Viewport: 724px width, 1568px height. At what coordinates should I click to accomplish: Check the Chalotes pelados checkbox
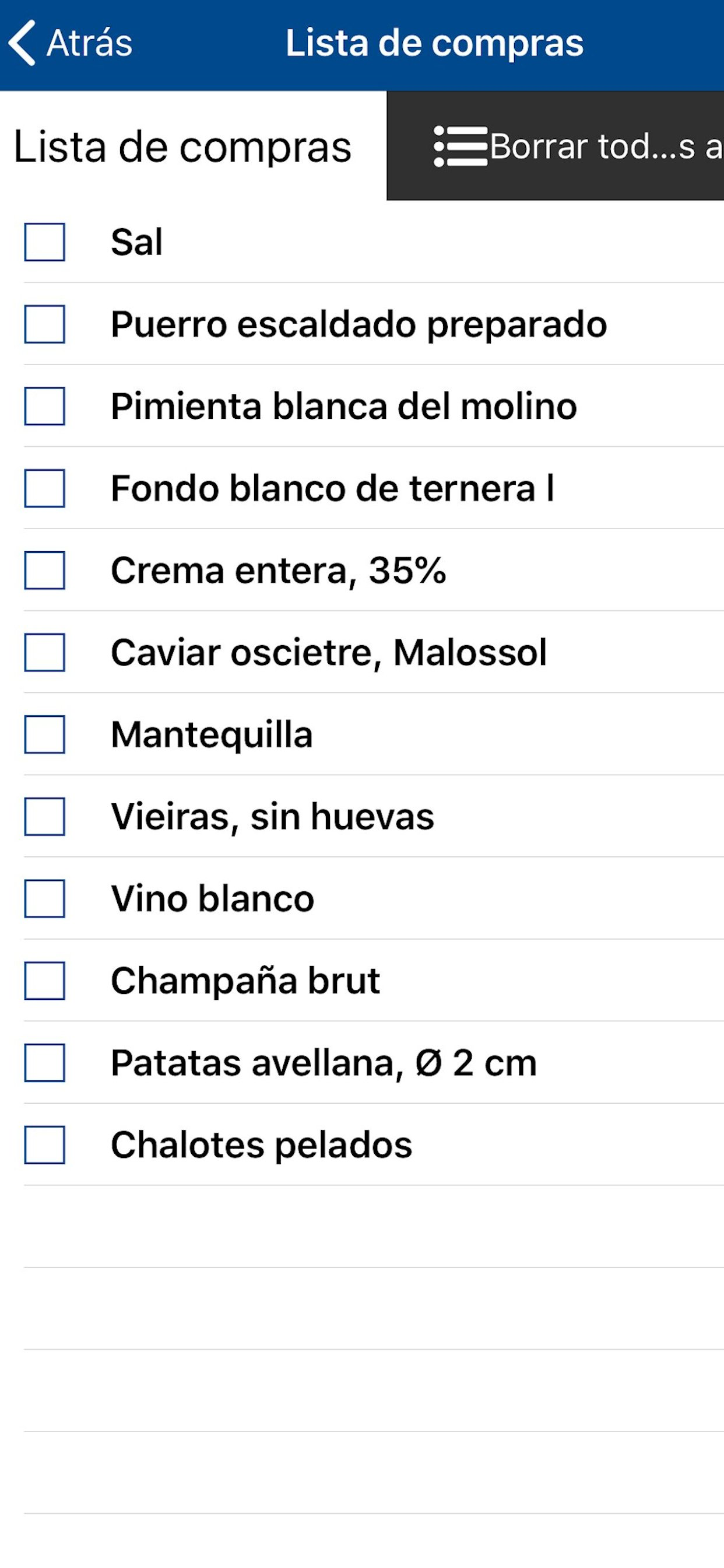(x=44, y=1145)
